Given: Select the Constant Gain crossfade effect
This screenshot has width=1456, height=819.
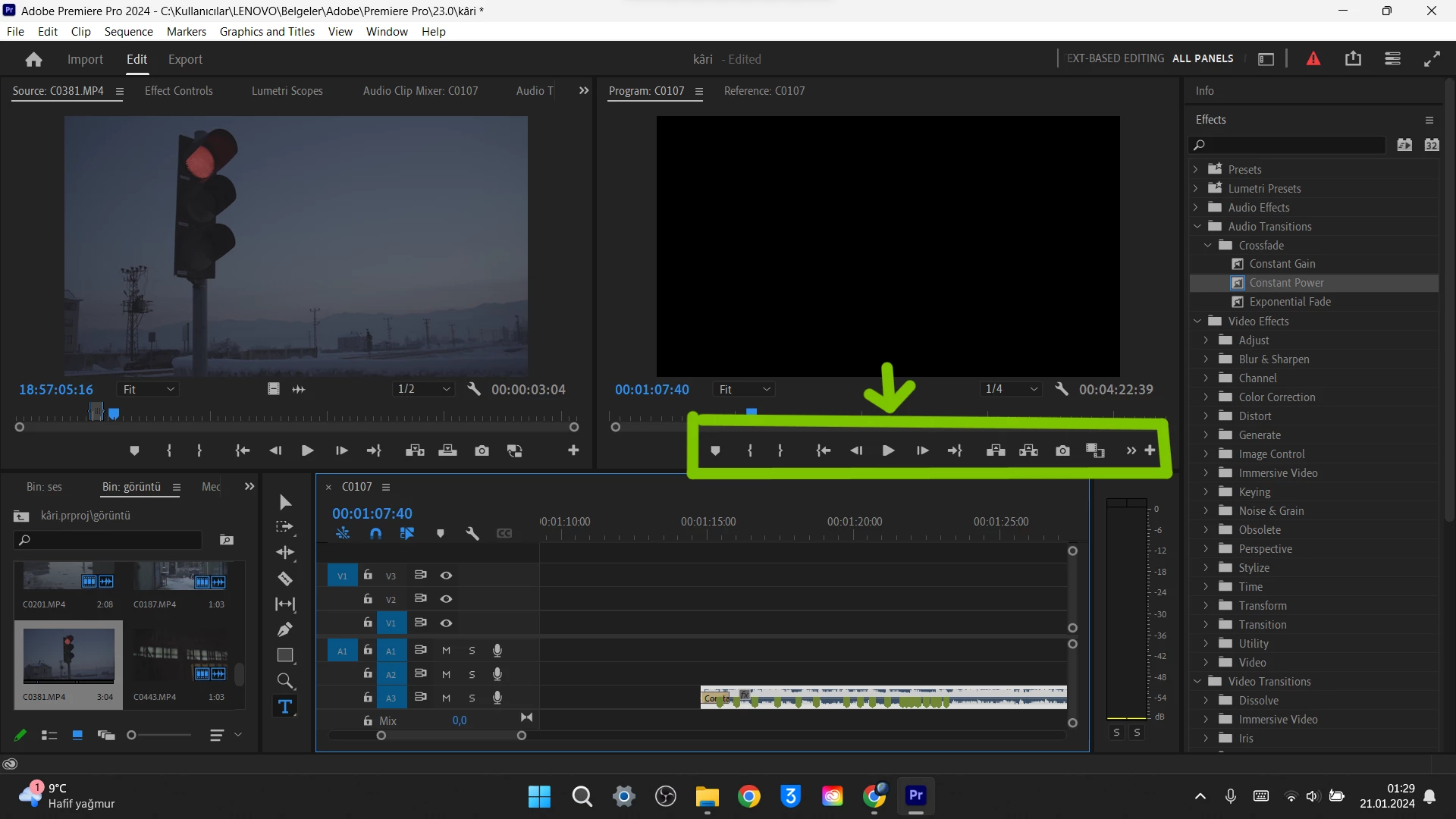Looking at the screenshot, I should [x=1282, y=264].
